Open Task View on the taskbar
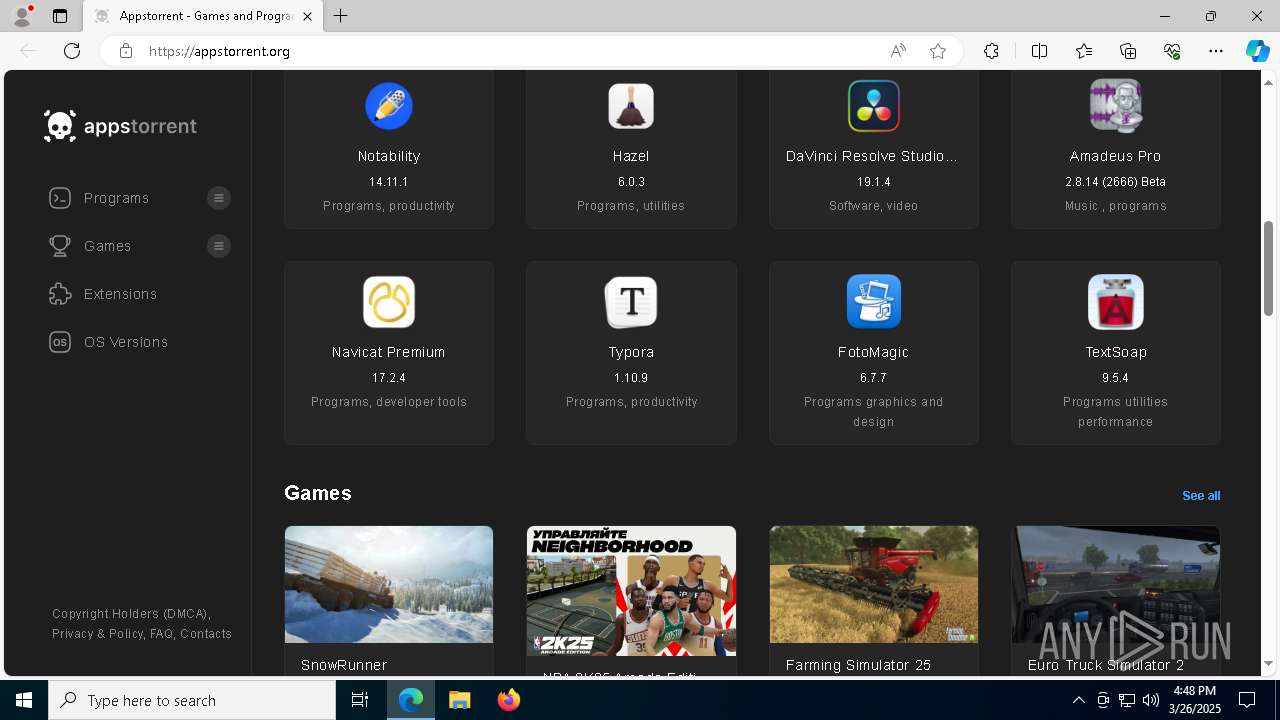Screen dimensions: 1280x720 coord(360,700)
